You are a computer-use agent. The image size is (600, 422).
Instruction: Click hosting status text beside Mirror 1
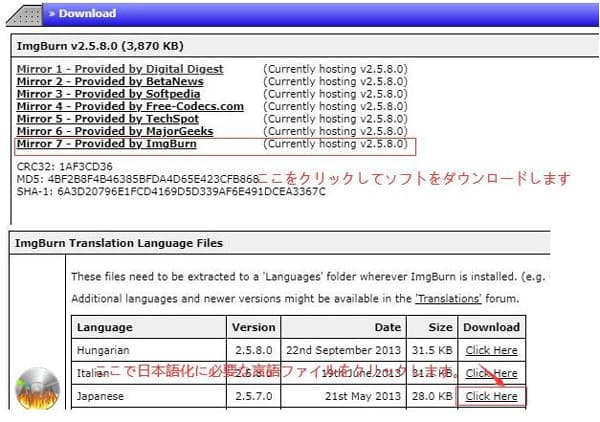coord(335,69)
